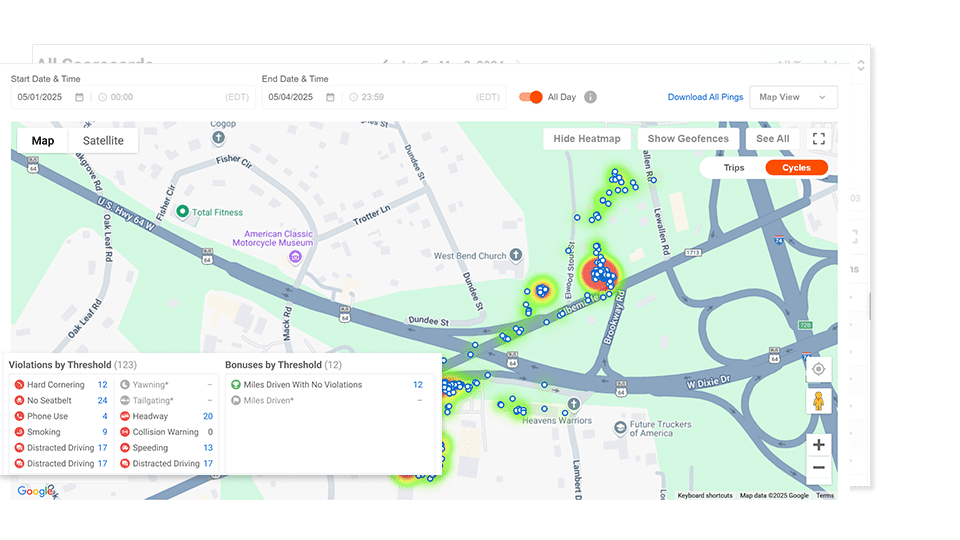960x540 pixels.
Task: Click the Violations by Threshold (123) heading
Action: coord(73,365)
